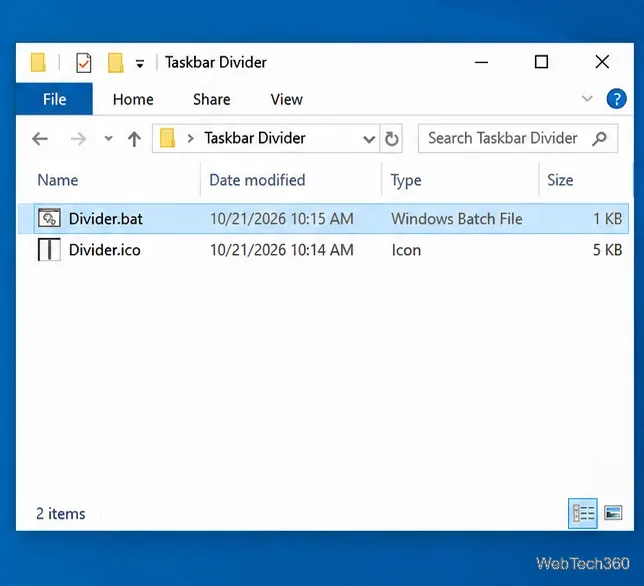Expand the ribbon with chevron arrow
Viewport: 644px width, 586px height.
(587, 99)
